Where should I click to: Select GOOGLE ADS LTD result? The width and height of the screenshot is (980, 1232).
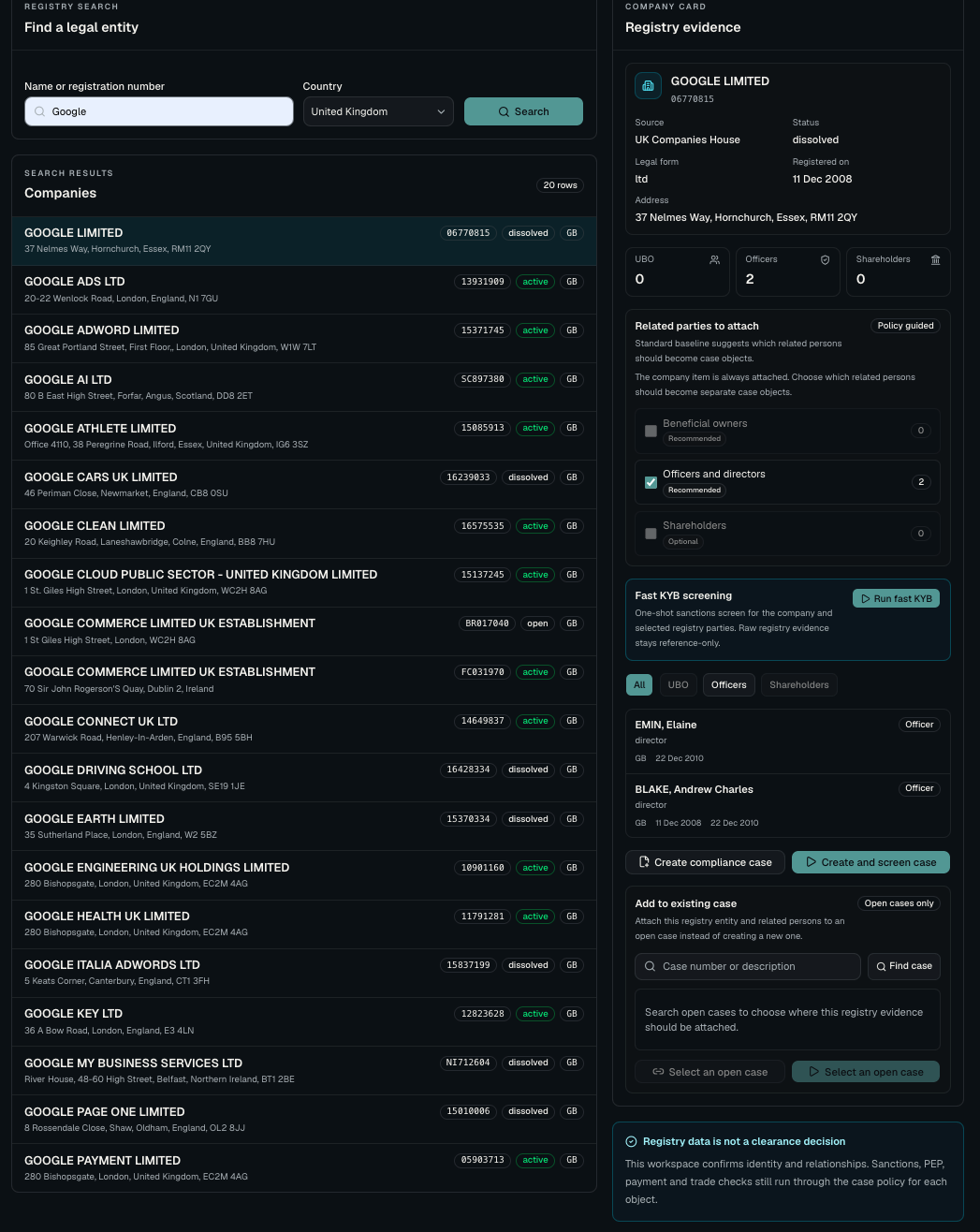[x=304, y=289]
